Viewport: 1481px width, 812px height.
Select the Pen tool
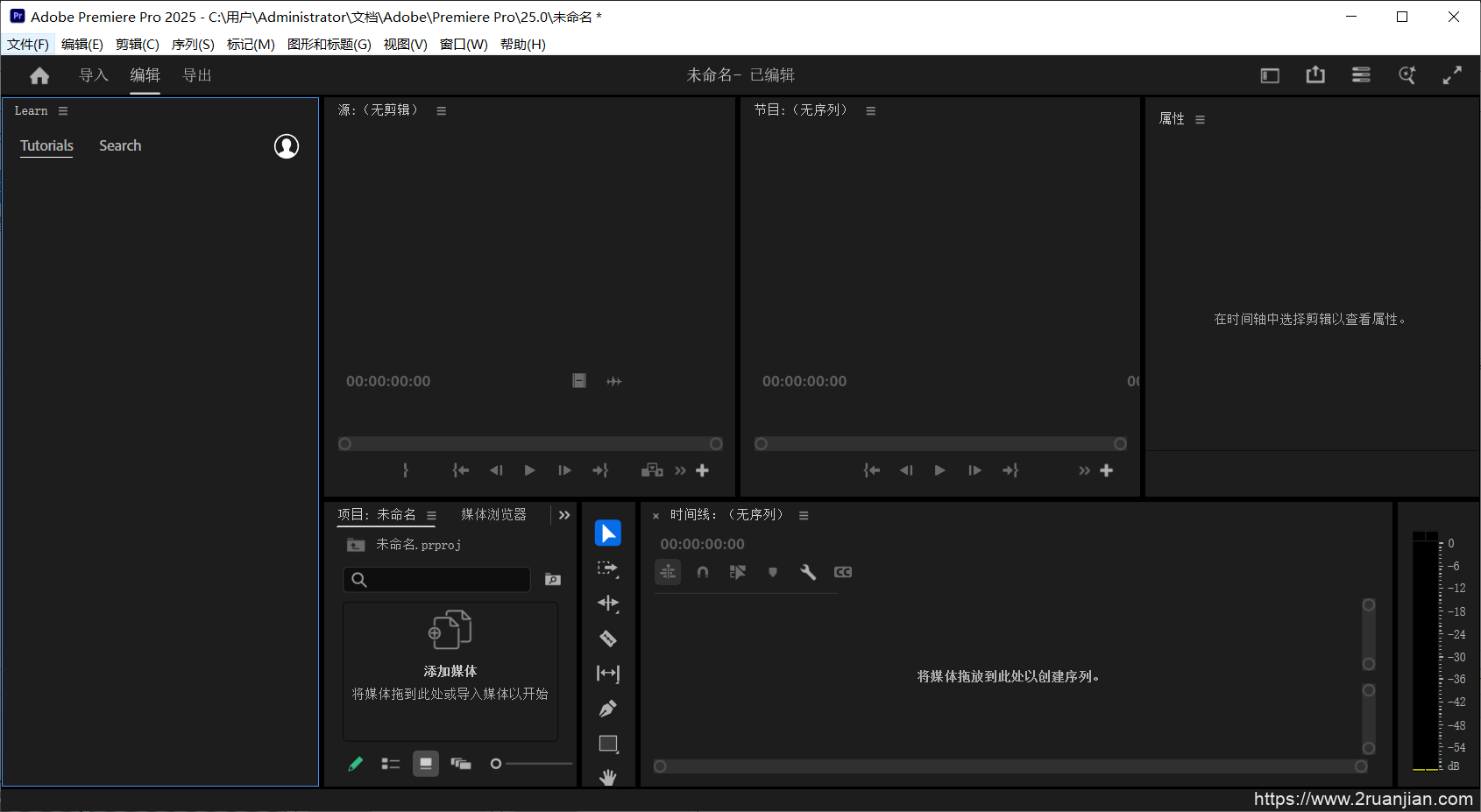tap(608, 709)
